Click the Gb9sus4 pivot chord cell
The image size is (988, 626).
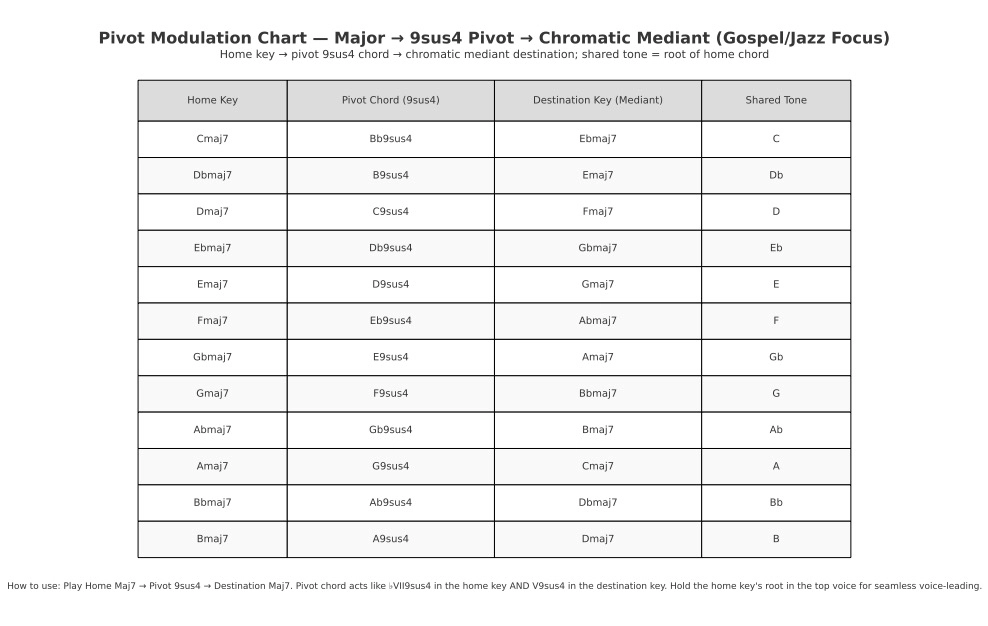[x=390, y=430]
